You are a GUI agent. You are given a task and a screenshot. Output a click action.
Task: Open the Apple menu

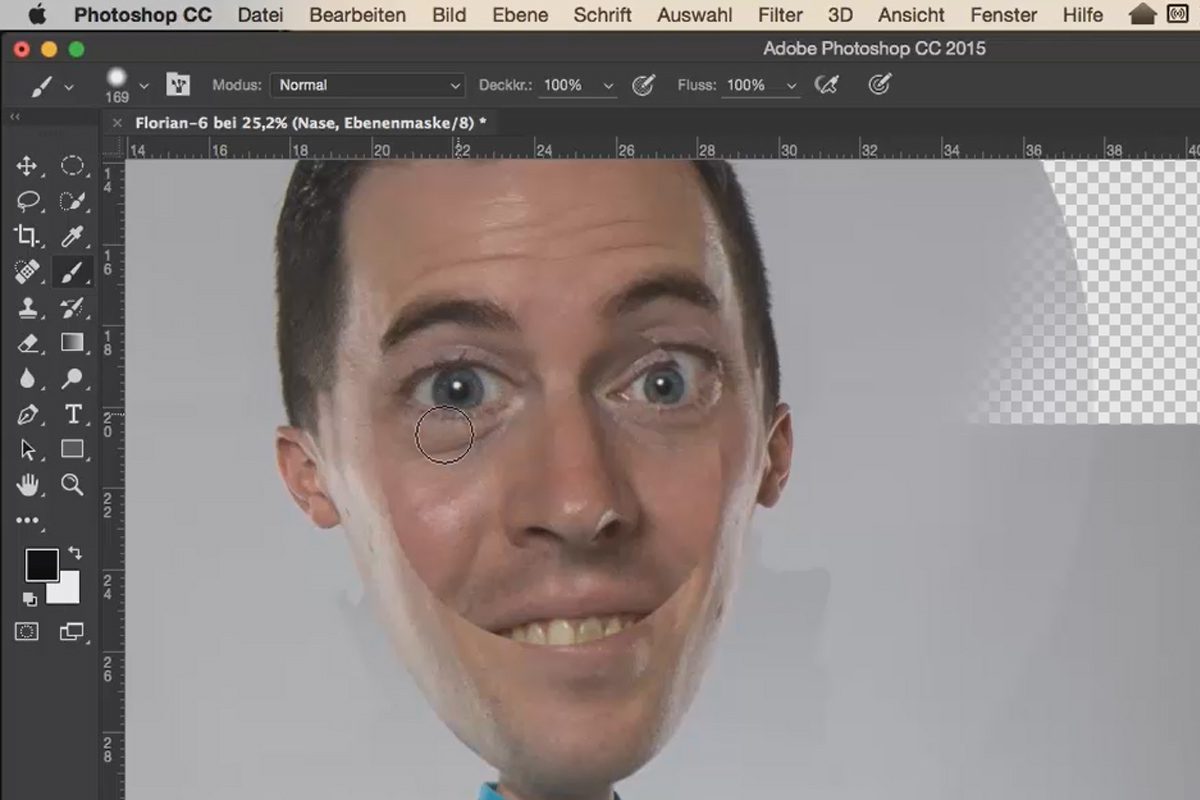tap(36, 15)
